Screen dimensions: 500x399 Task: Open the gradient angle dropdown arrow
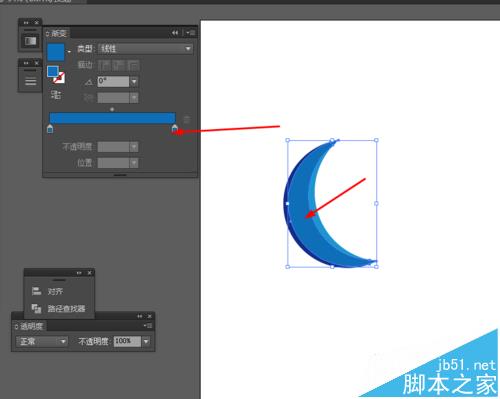click(x=134, y=81)
